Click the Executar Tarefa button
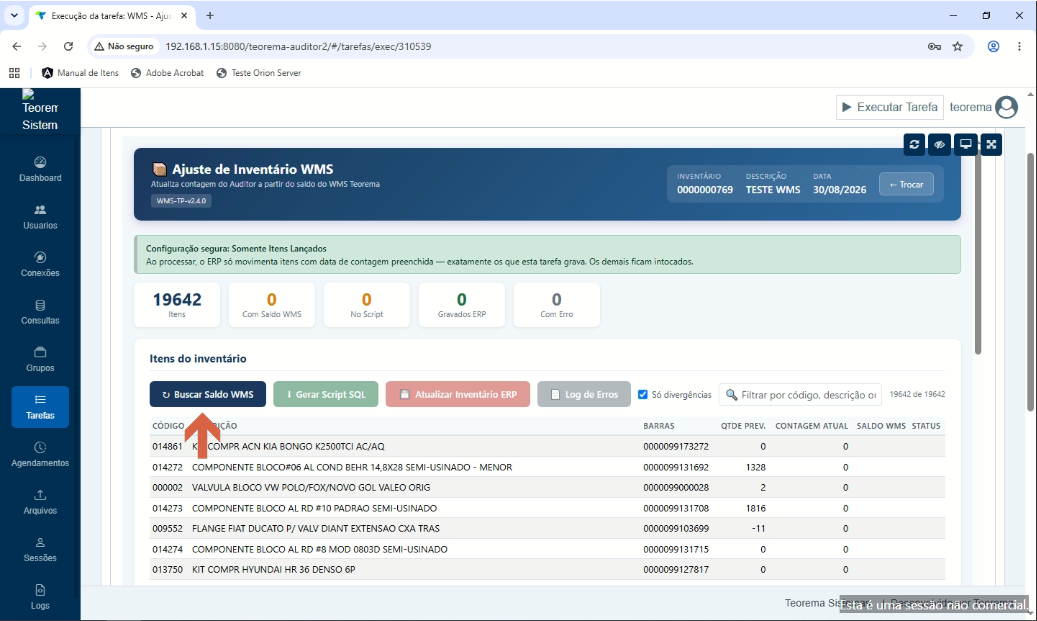Viewport: 1037px width, 621px height. point(890,107)
